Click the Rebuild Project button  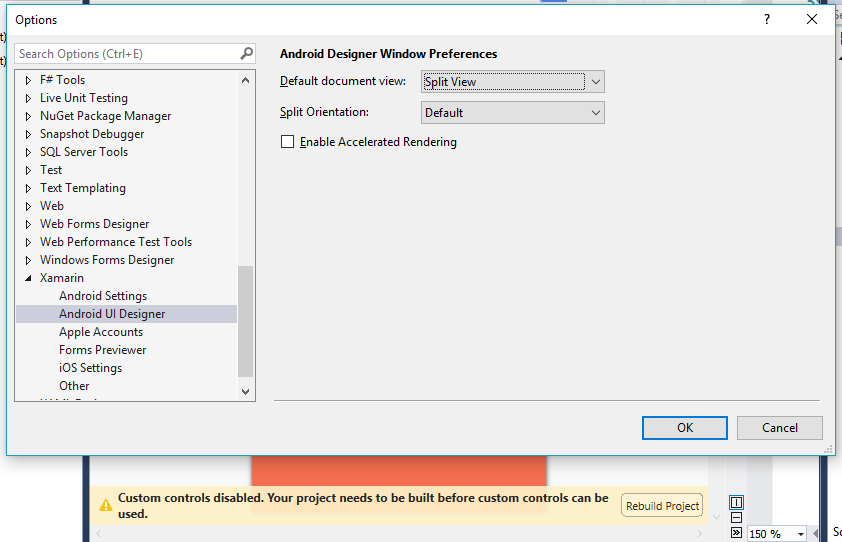coord(662,506)
